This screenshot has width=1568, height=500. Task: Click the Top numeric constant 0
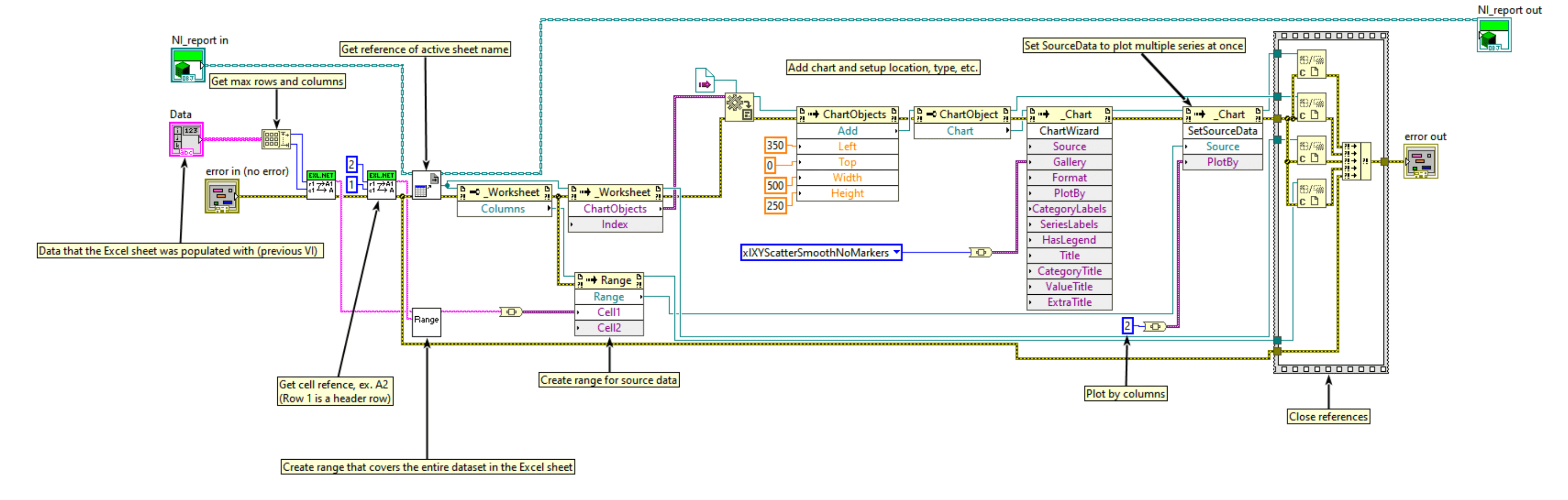pos(770,165)
